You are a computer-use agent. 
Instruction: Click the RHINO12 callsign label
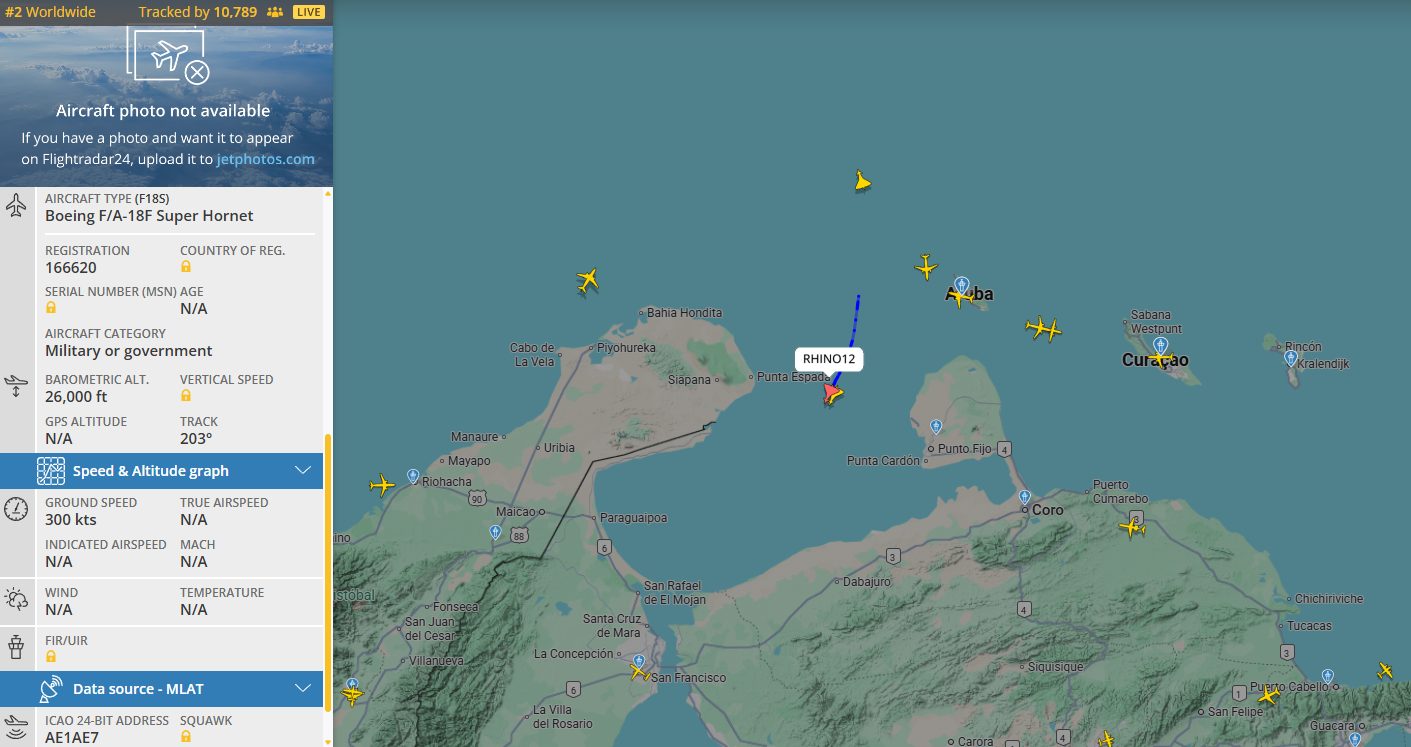tap(829, 359)
